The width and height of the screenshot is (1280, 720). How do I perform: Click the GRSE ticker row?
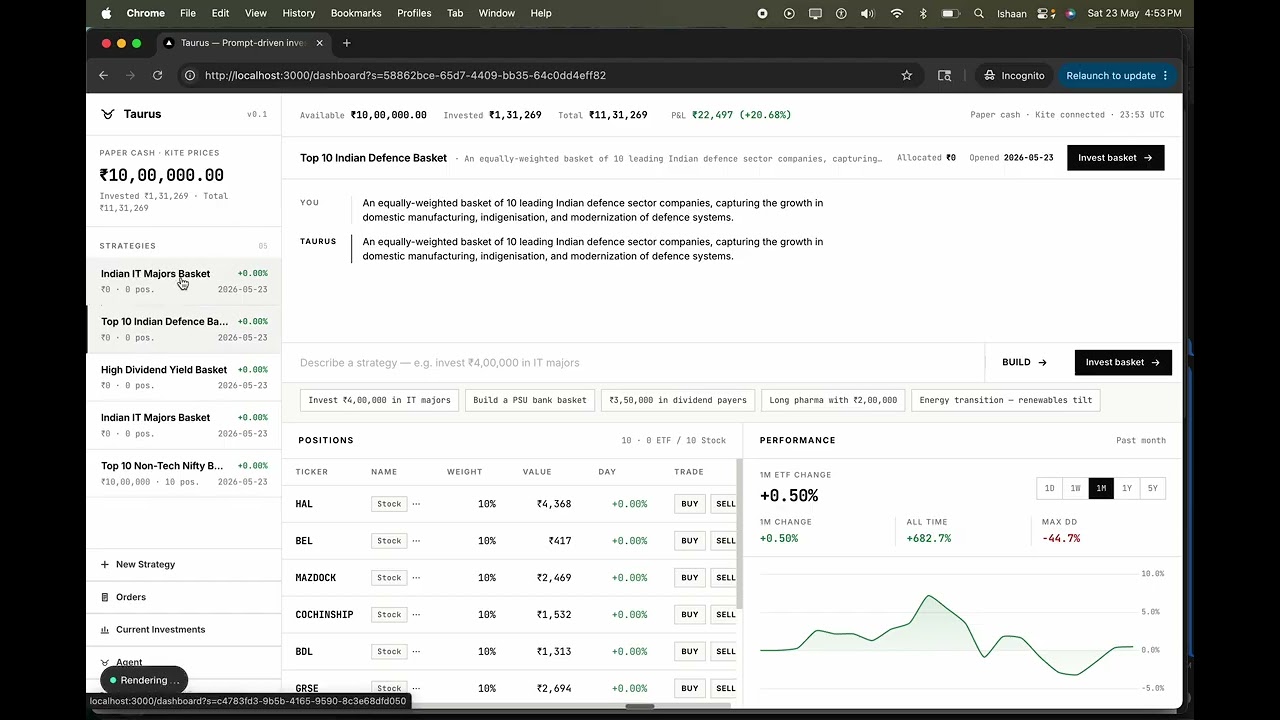(510, 688)
